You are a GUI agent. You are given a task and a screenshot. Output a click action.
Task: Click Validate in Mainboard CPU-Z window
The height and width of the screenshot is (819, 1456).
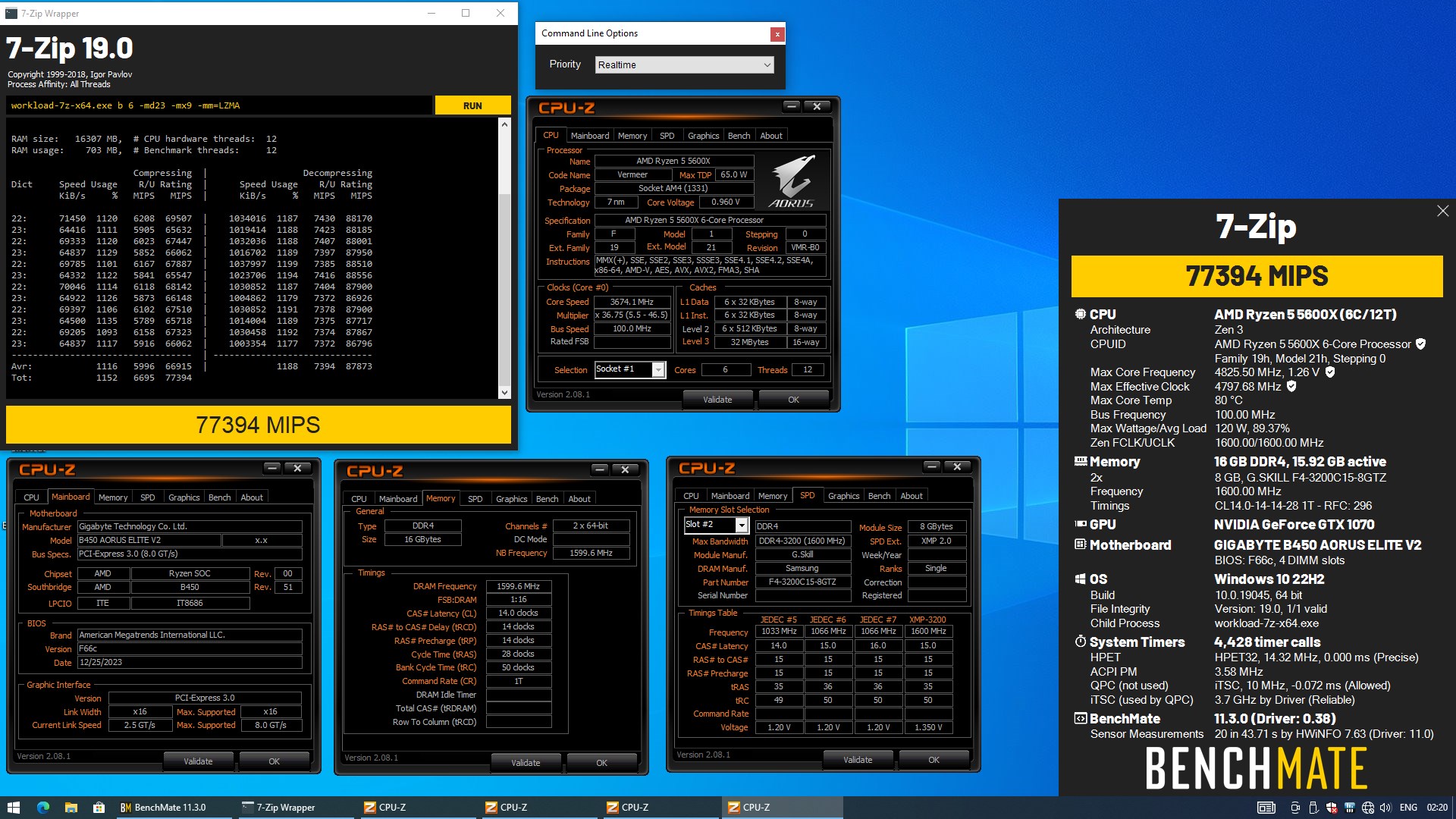198,761
